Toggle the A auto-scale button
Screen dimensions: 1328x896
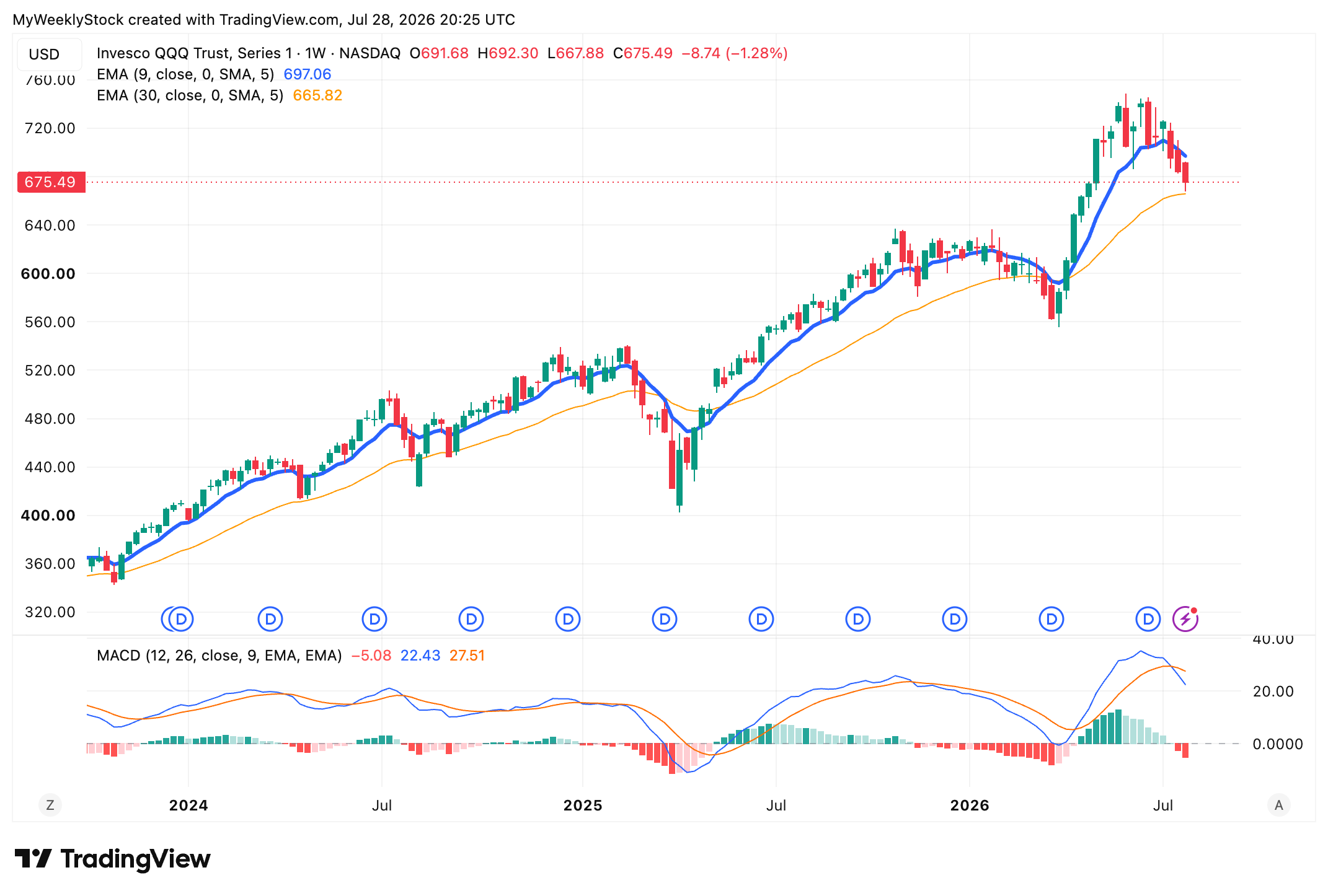[x=1278, y=805]
